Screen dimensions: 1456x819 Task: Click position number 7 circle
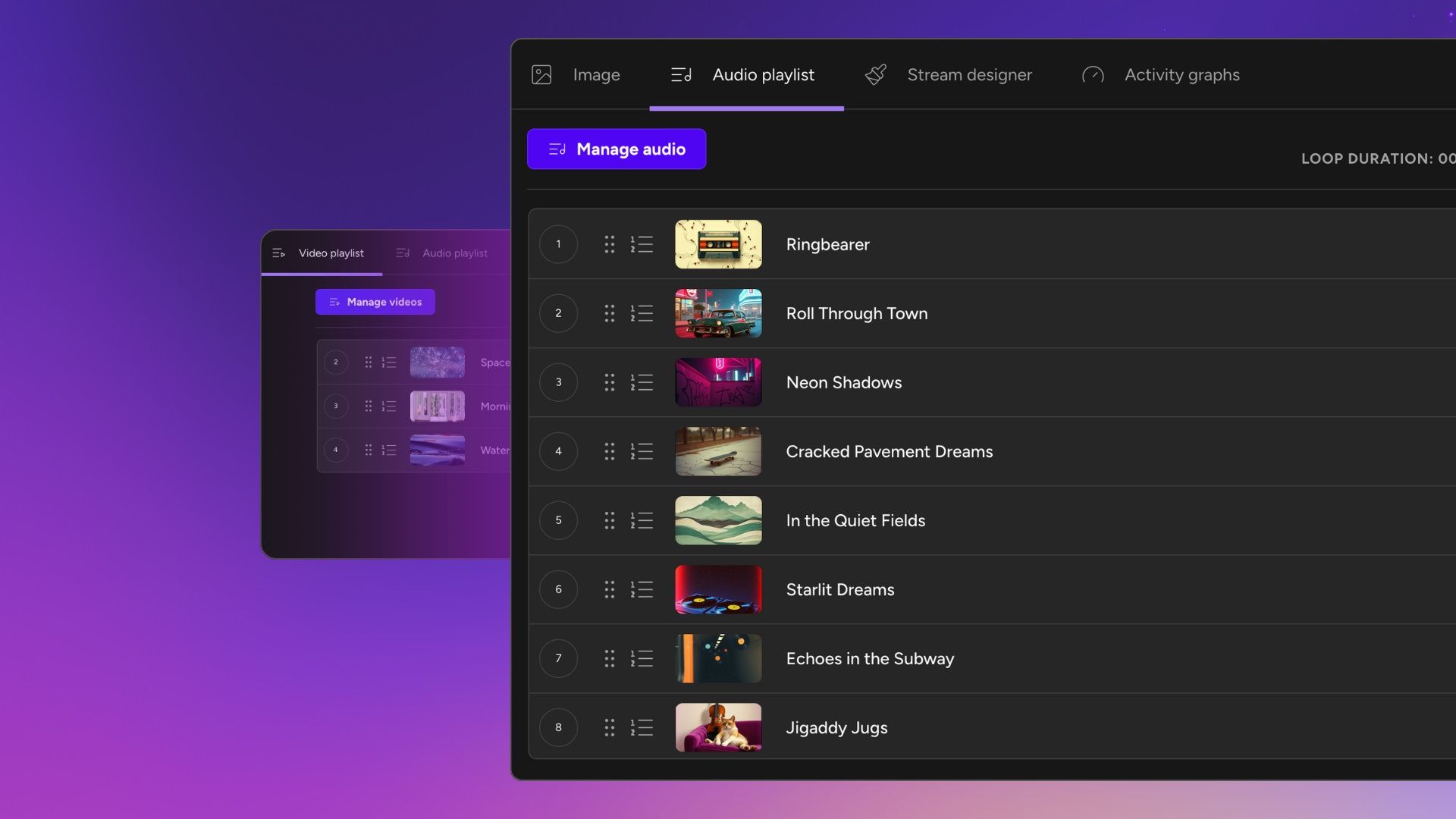point(558,658)
